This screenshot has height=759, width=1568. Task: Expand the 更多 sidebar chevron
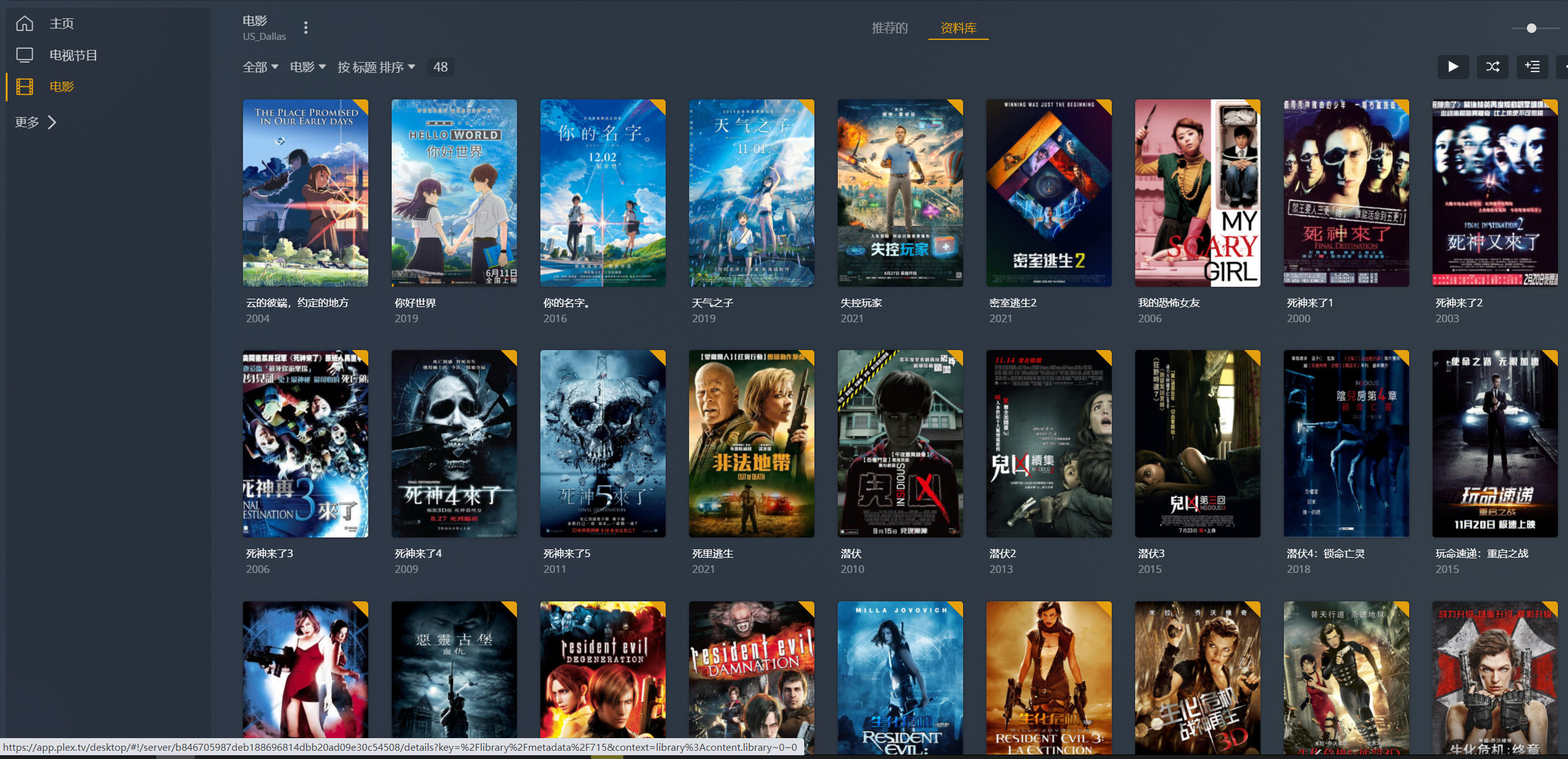[x=53, y=122]
